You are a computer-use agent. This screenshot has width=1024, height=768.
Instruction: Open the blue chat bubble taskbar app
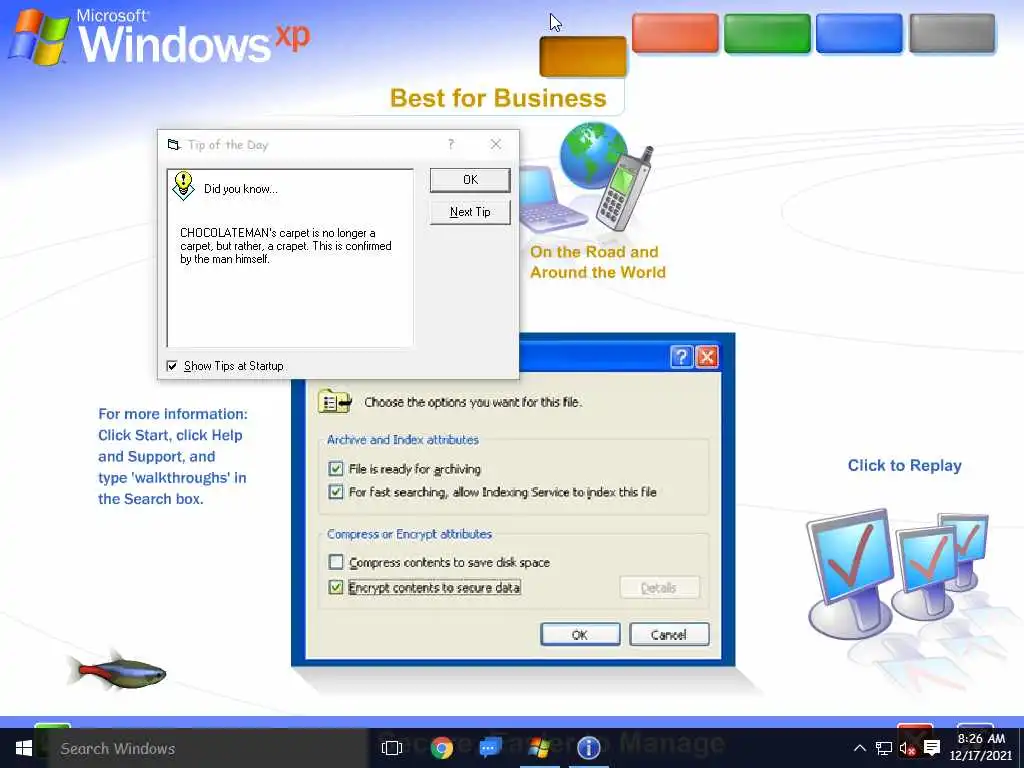490,748
